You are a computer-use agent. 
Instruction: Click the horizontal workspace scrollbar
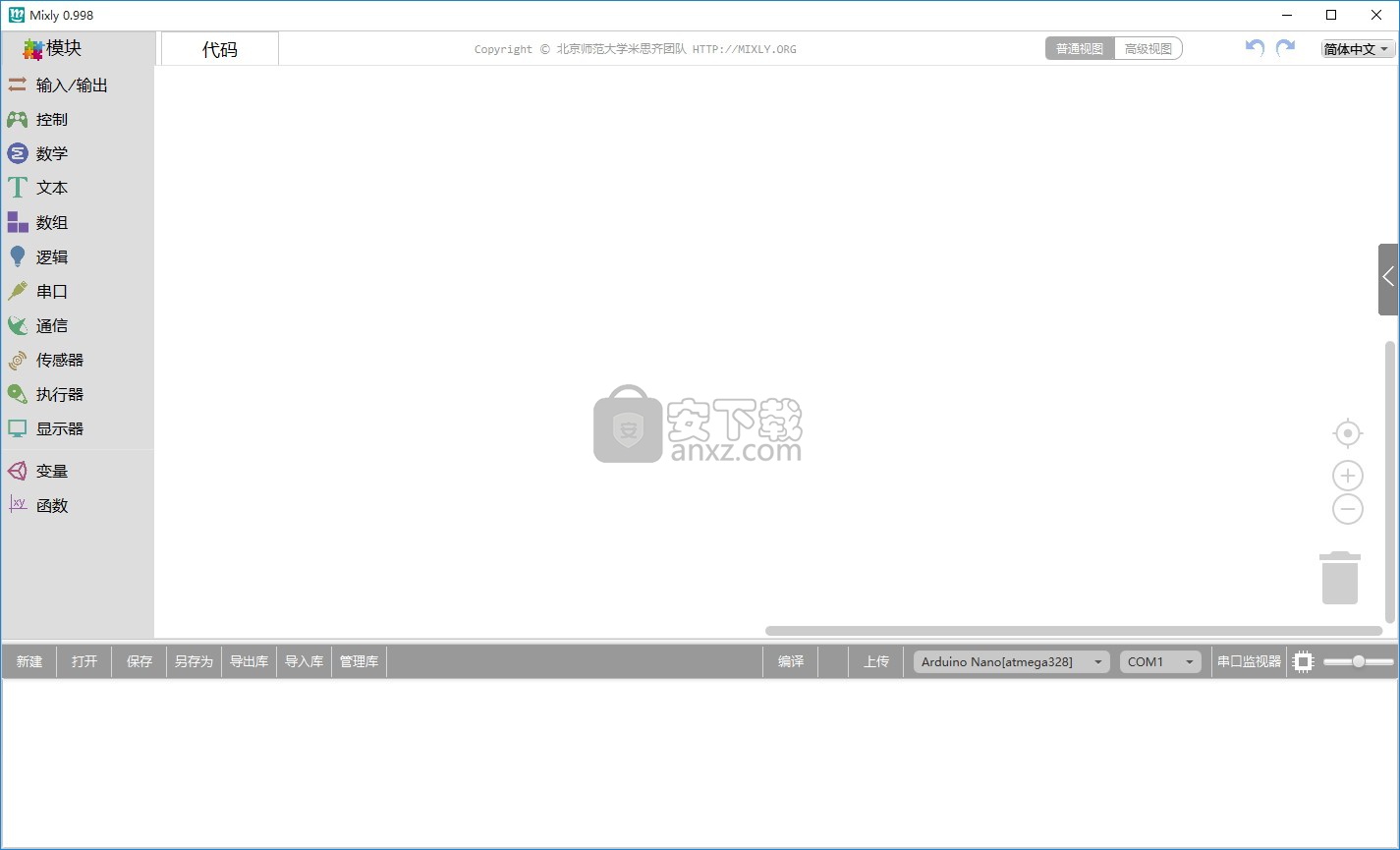point(1074,631)
